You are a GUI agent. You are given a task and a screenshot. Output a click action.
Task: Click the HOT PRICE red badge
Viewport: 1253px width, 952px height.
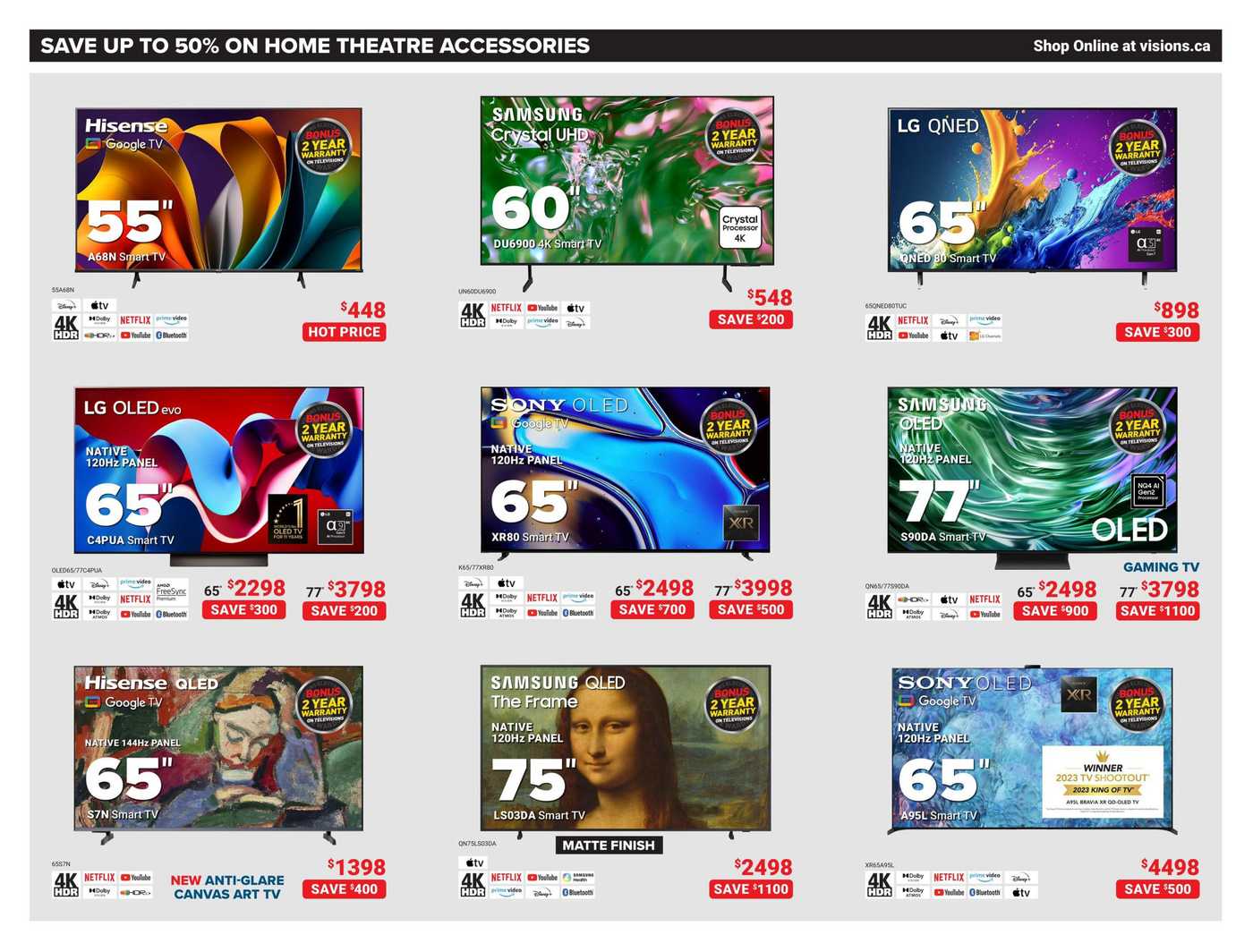345,332
